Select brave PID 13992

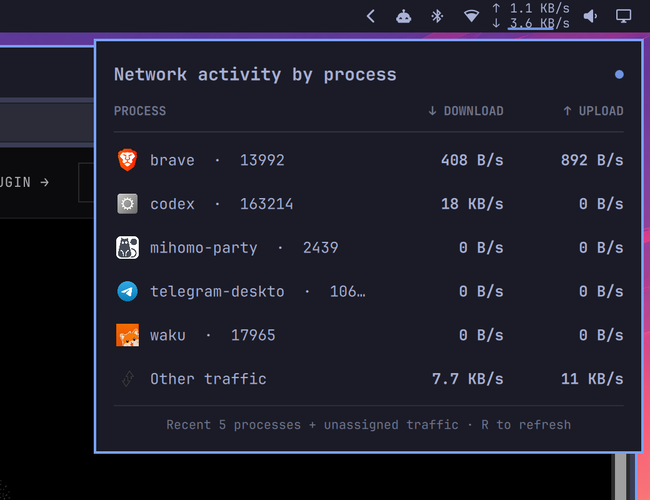point(262,160)
